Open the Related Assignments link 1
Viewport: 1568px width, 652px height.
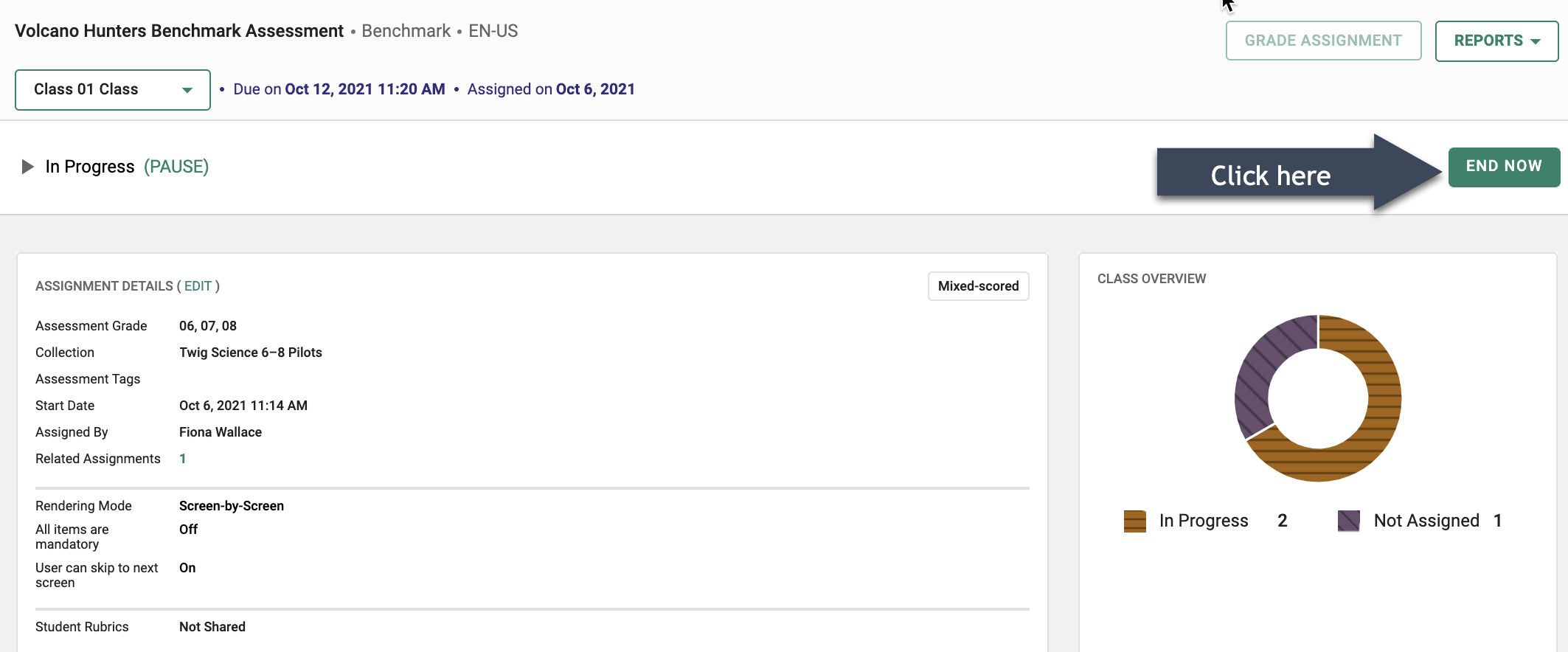[183, 459]
